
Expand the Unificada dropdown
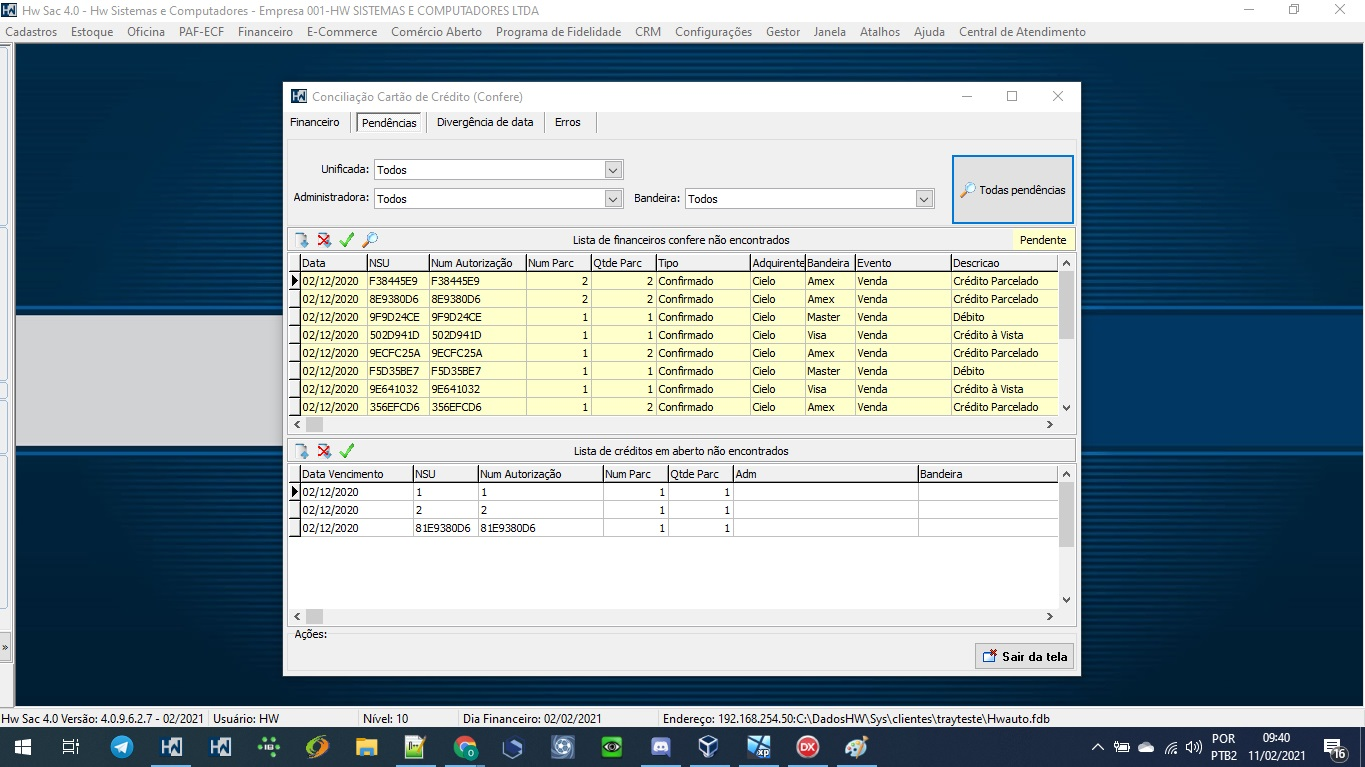(x=614, y=170)
